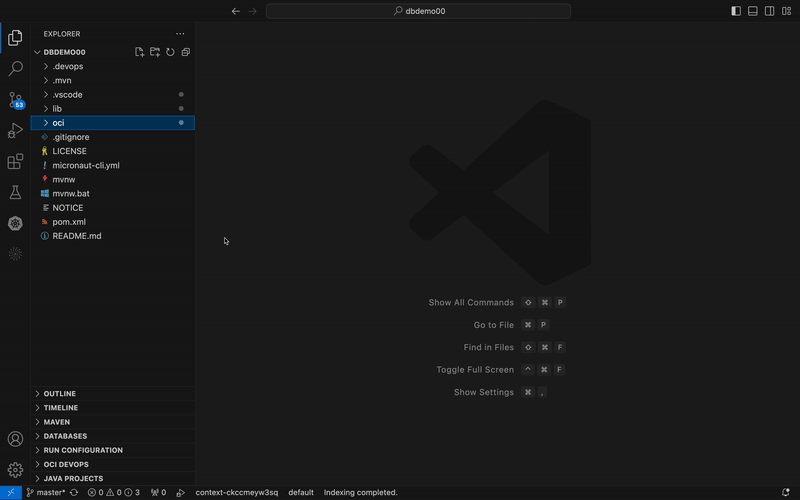Expand the DATABASES section
This screenshot has width=800, height=500.
[65, 436]
